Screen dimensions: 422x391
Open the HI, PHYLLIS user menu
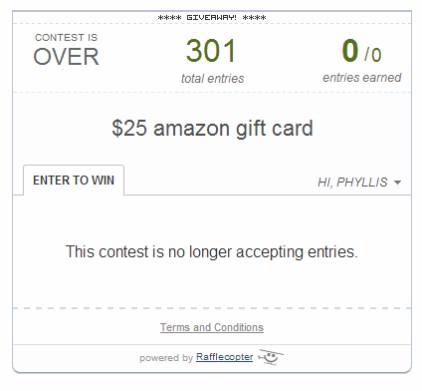pos(359,182)
